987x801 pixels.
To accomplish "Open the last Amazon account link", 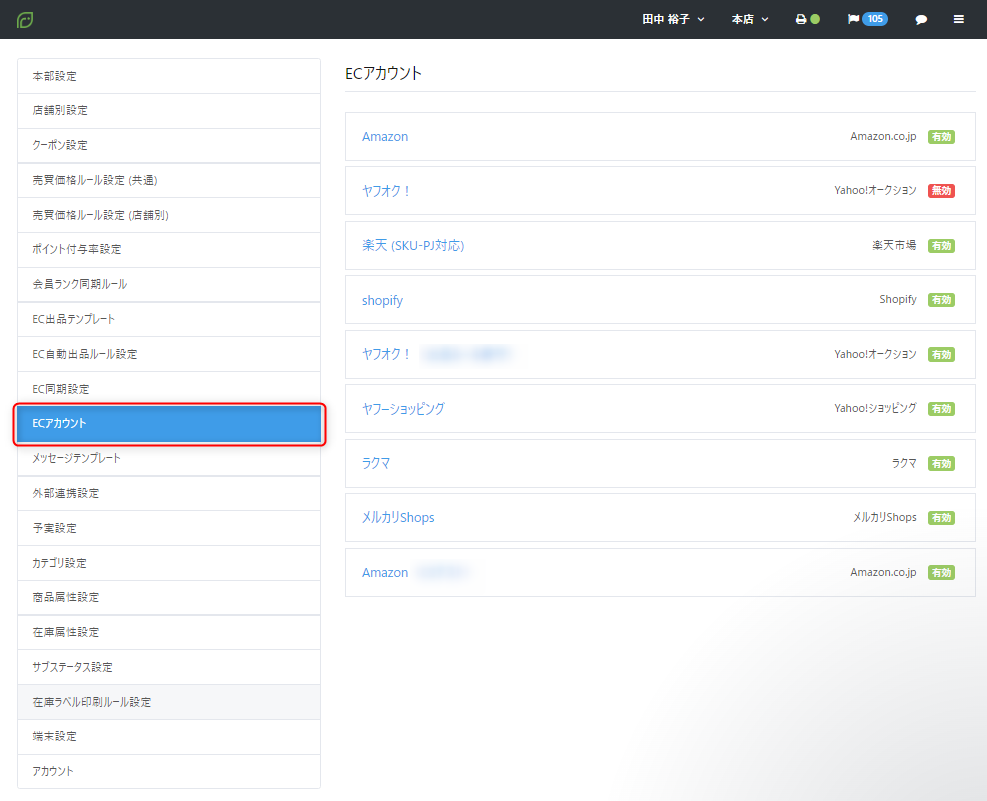I will pyautogui.click(x=385, y=573).
